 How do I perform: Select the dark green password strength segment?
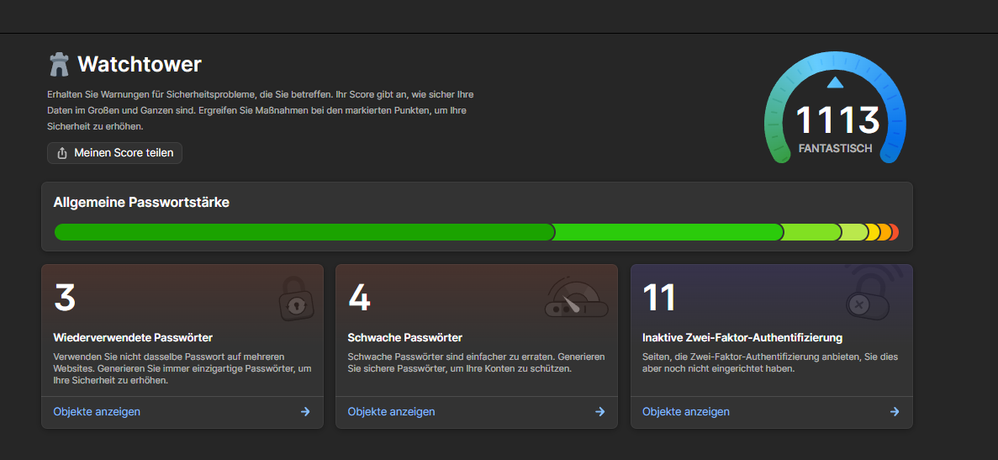300,232
